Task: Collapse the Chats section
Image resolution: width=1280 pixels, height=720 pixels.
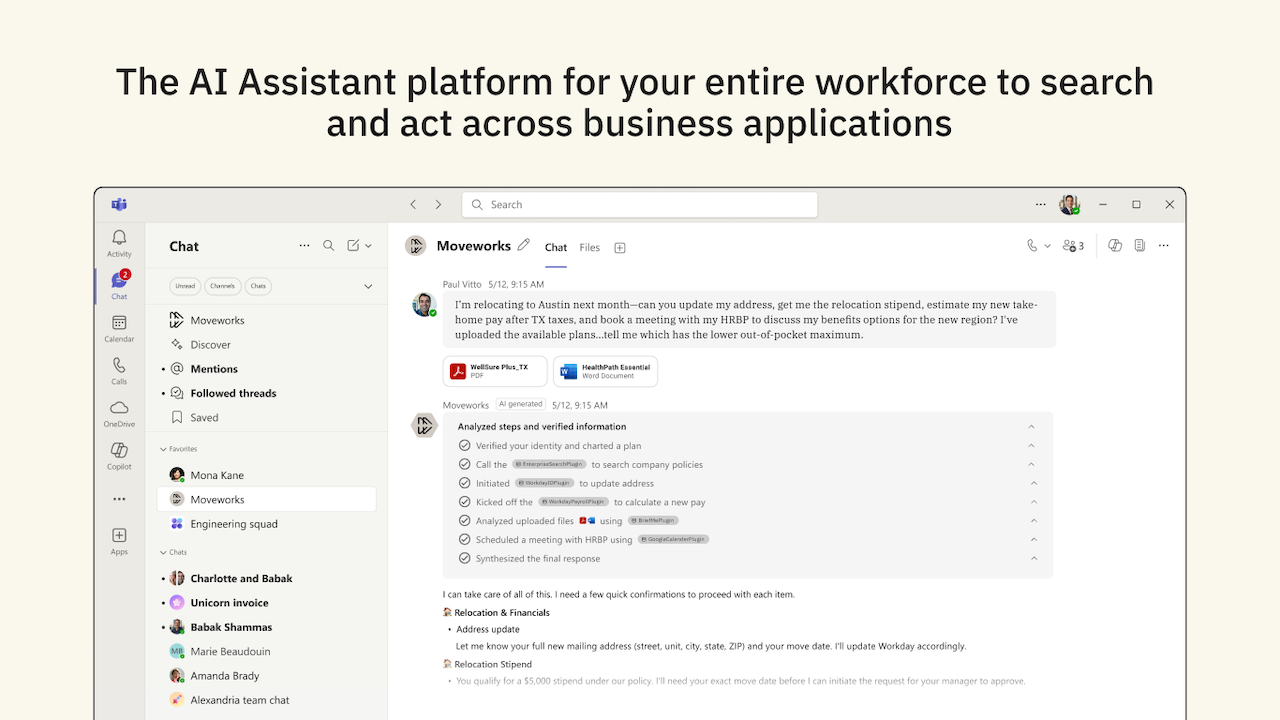Action: tap(164, 552)
